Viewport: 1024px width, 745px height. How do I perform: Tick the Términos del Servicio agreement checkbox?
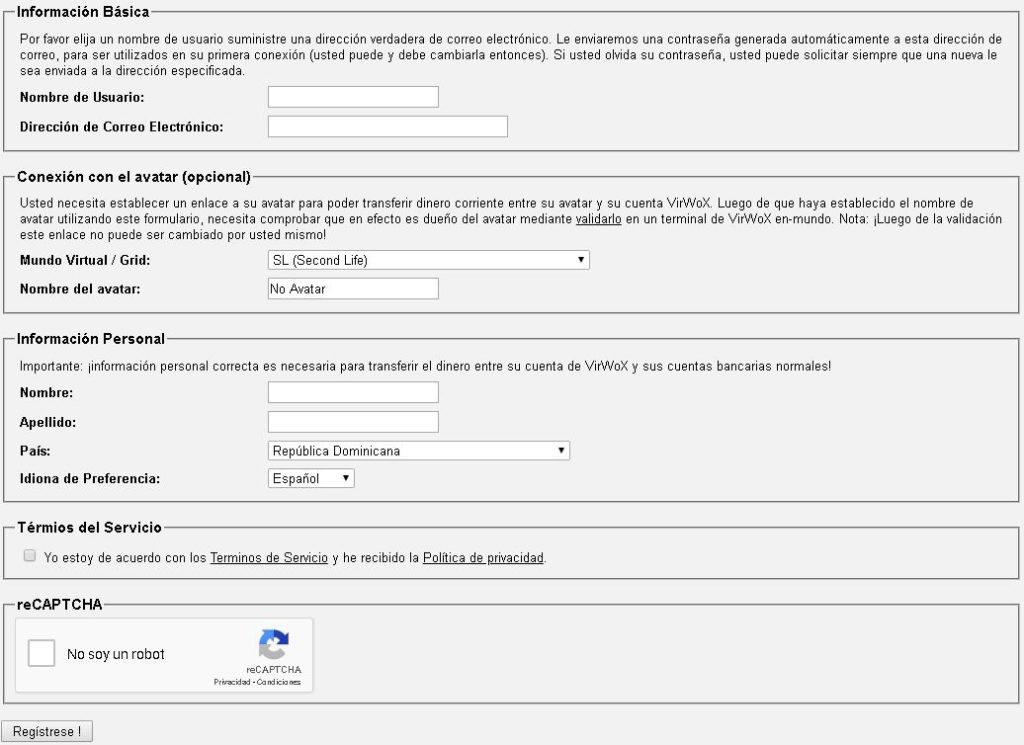click(x=30, y=556)
